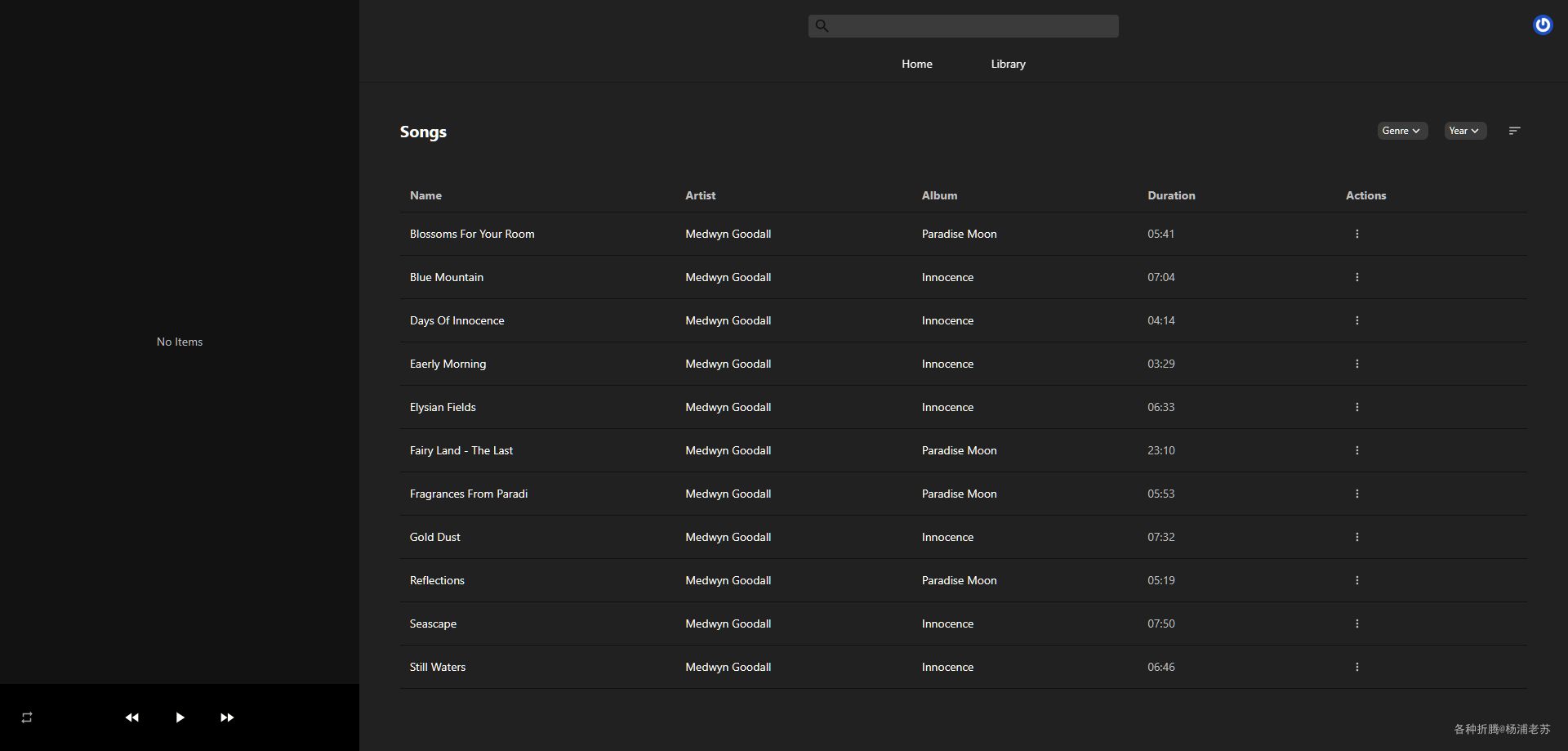
Task: Select the song Elysian Fields
Action: pos(443,407)
